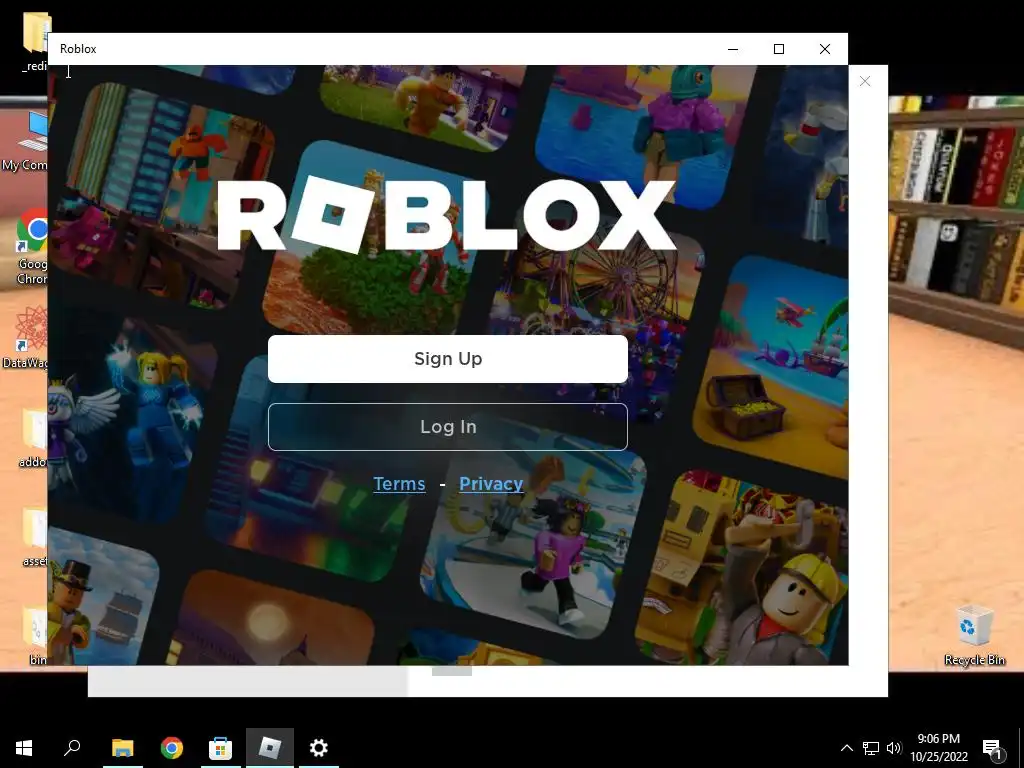Open taskbar search
The image size is (1024, 768).
(x=72, y=748)
